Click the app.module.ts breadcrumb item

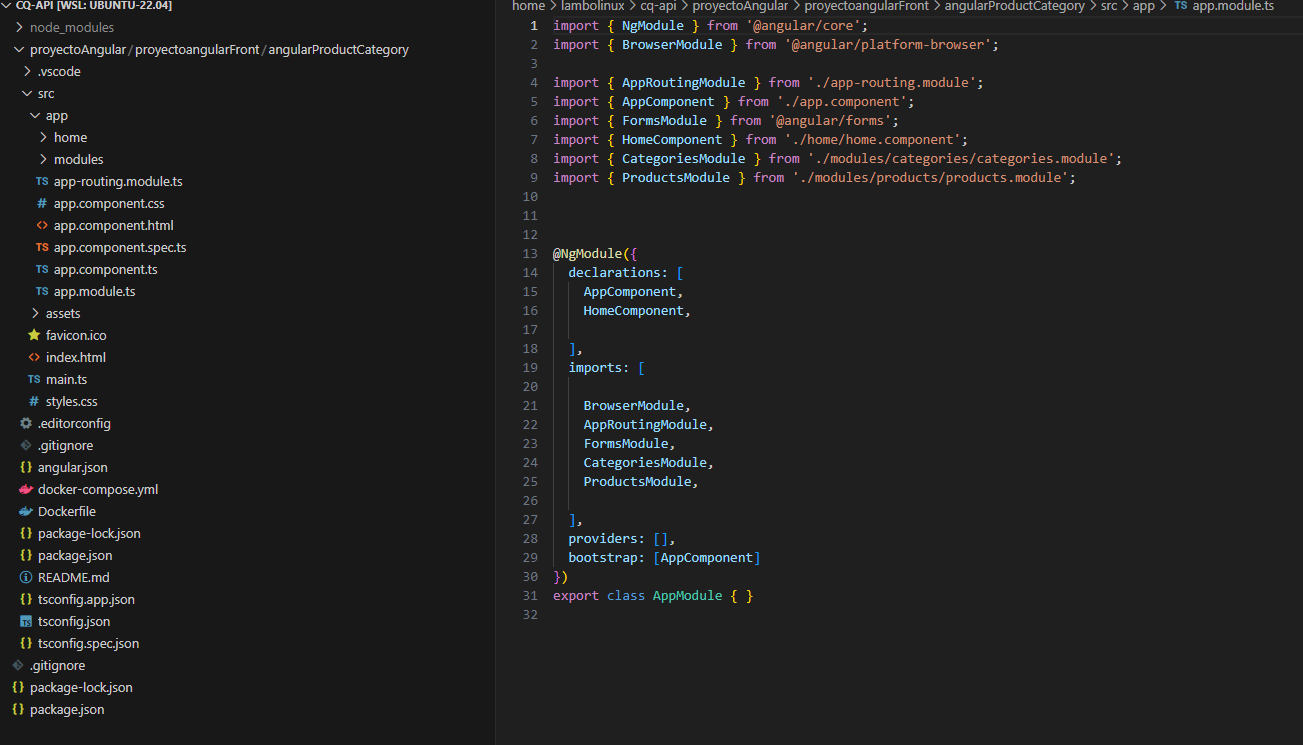[x=1233, y=6]
